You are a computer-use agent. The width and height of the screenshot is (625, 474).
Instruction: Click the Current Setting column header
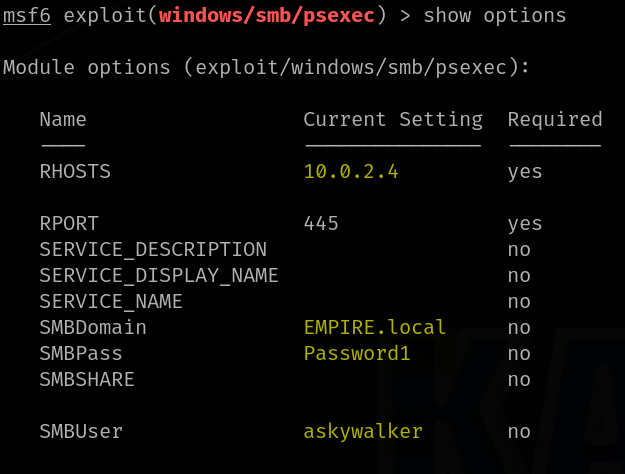(393, 120)
